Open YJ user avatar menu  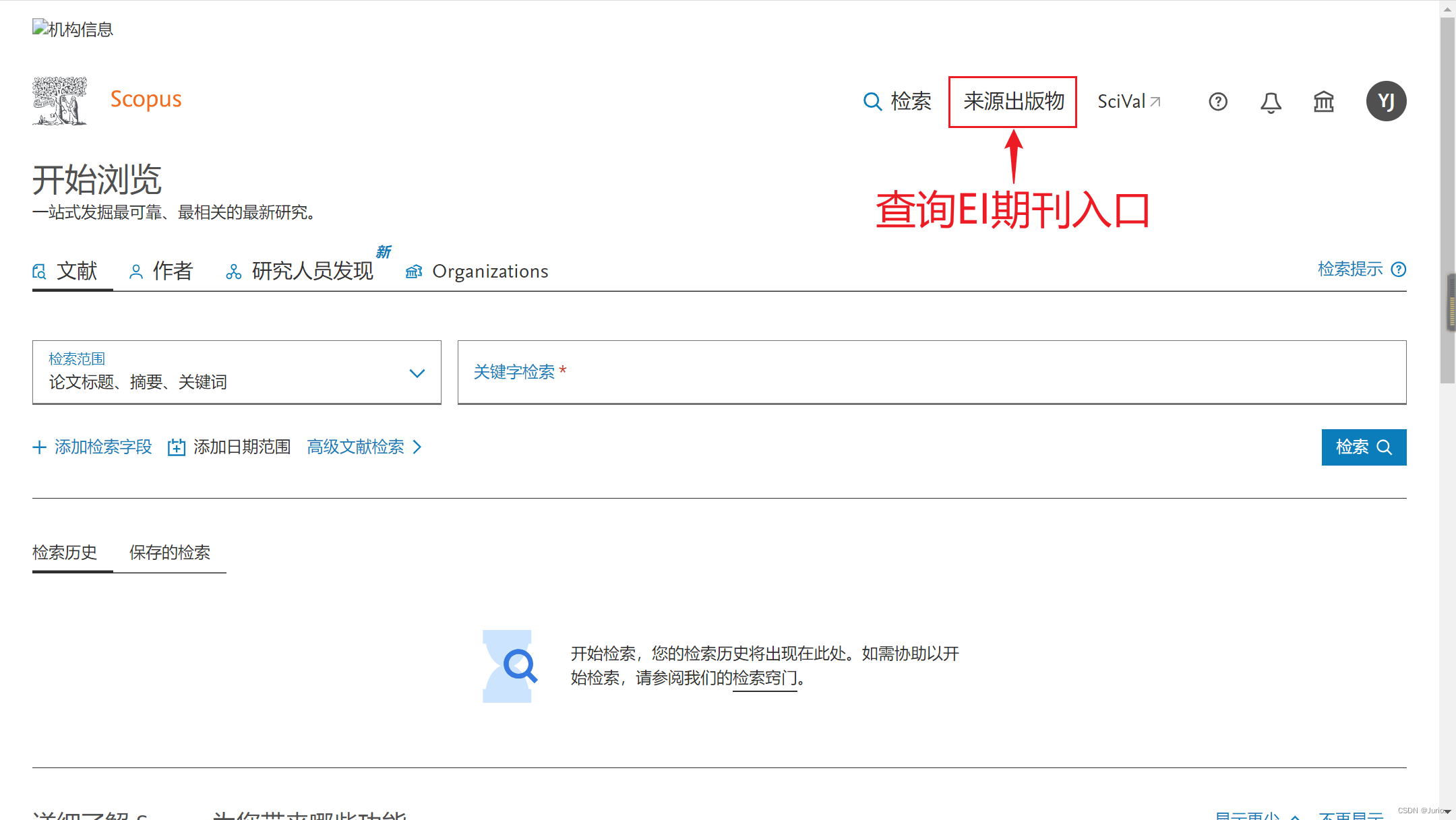click(x=1385, y=101)
